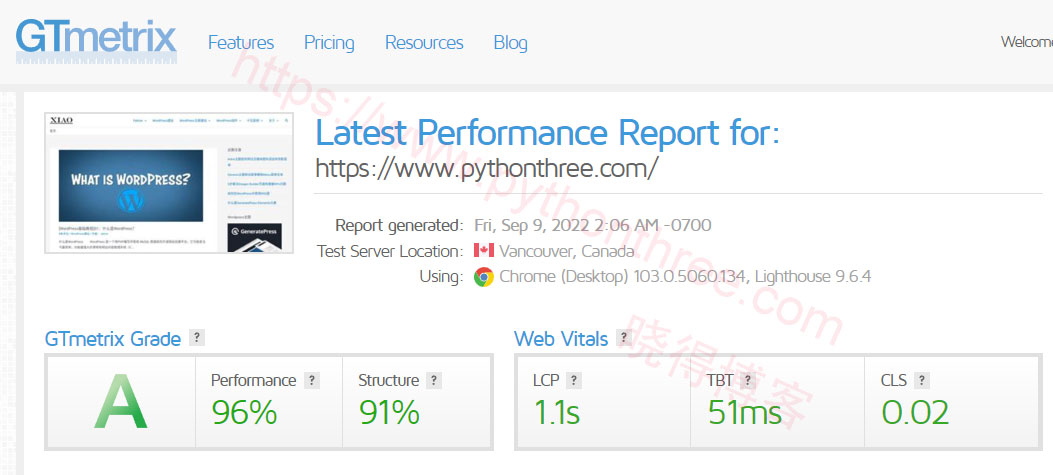
Task: Click the help icon beside Structure
Action: coord(434,380)
